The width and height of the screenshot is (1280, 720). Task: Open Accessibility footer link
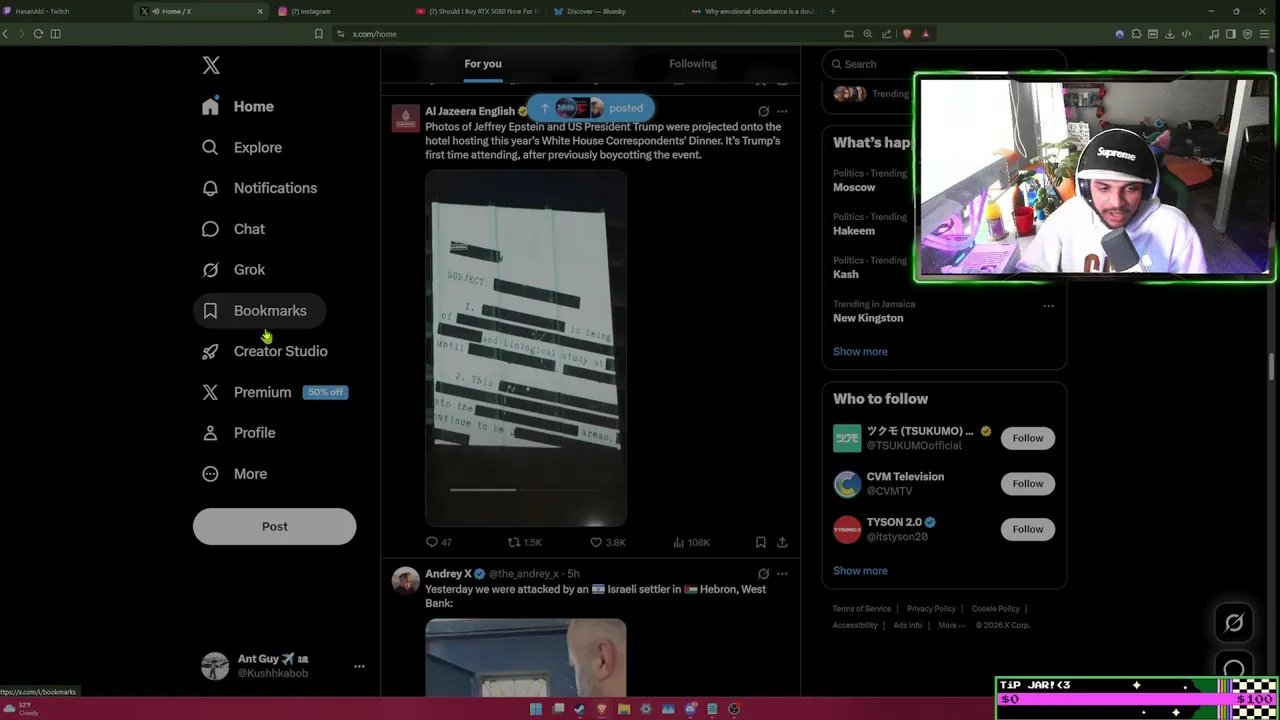click(x=855, y=625)
